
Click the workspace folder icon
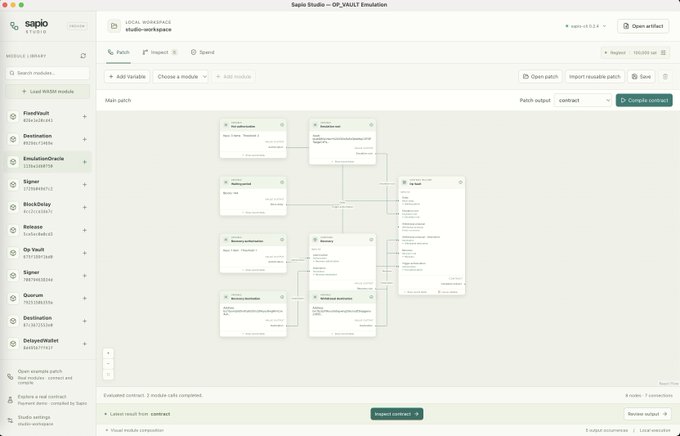pyautogui.click(x=114, y=26)
